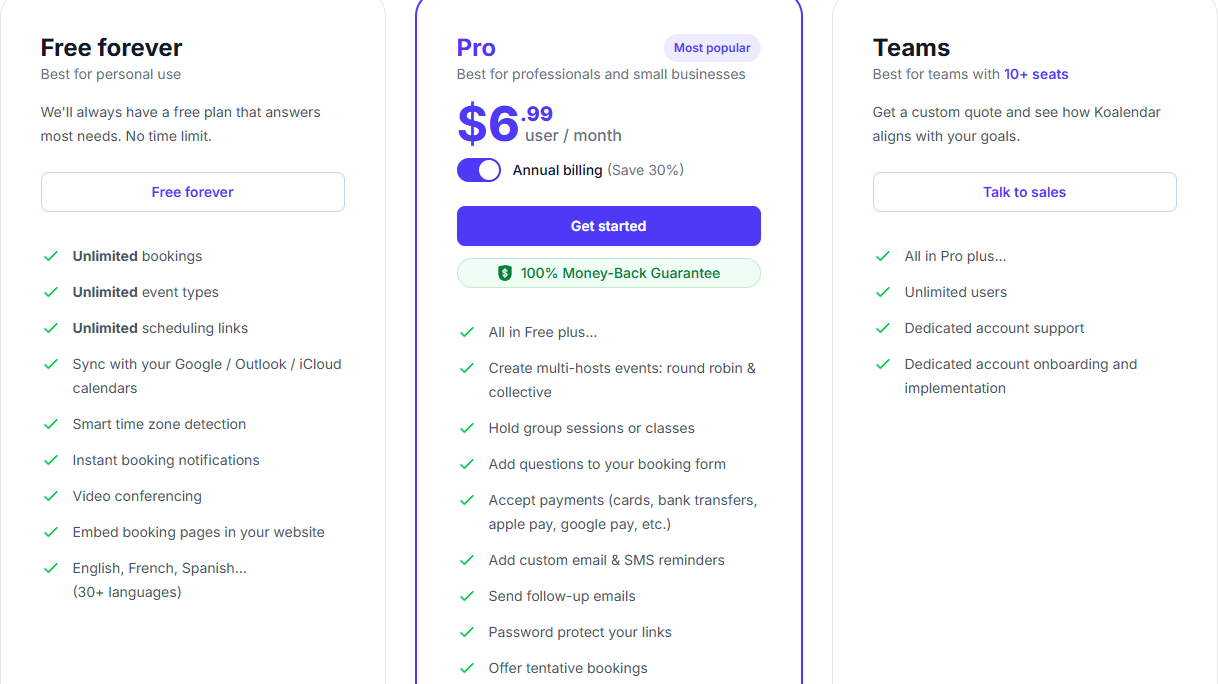Click checkmark beside Embed booking pages
The width and height of the screenshot is (1218, 684).
coord(51,532)
